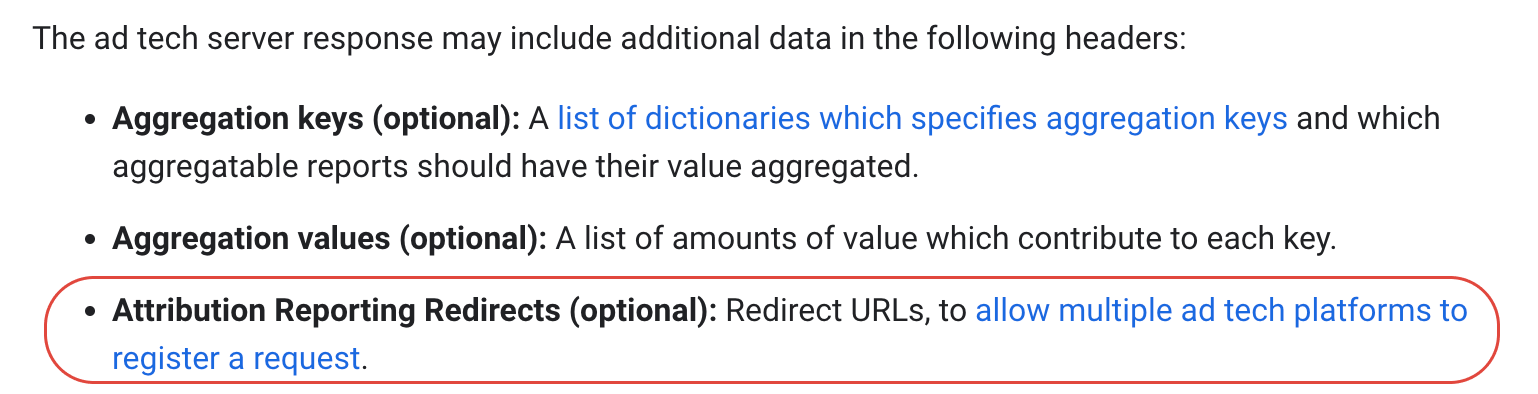Click the intro sentence about ad tech server response
Screen dimensions: 1538x394
click(x=609, y=40)
